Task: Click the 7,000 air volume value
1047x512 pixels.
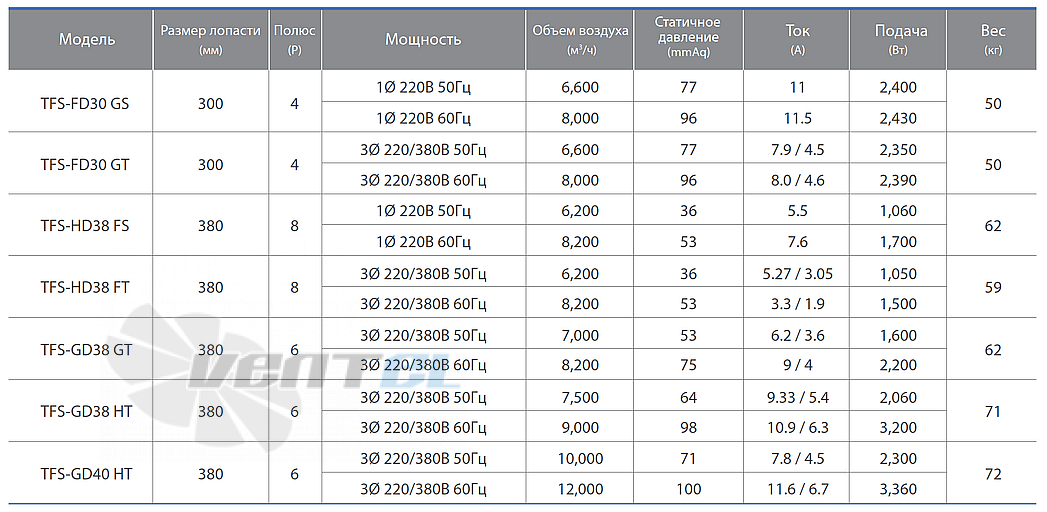Action: pyautogui.click(x=581, y=335)
